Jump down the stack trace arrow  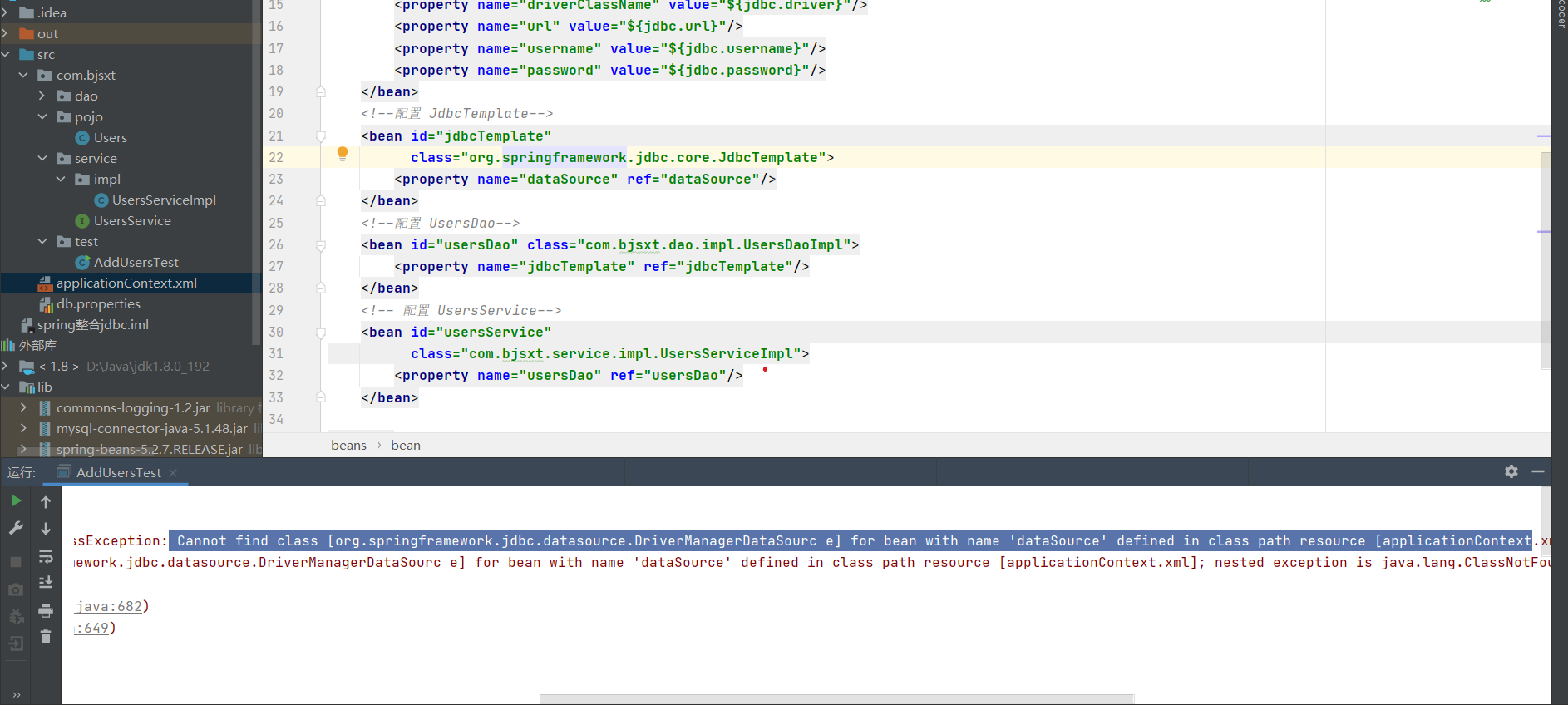(46, 529)
